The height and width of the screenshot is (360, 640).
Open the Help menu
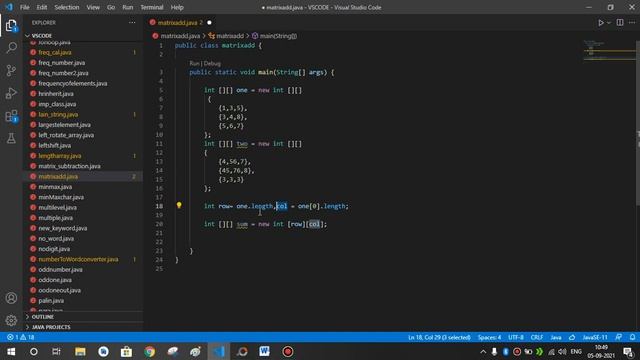pos(177,7)
